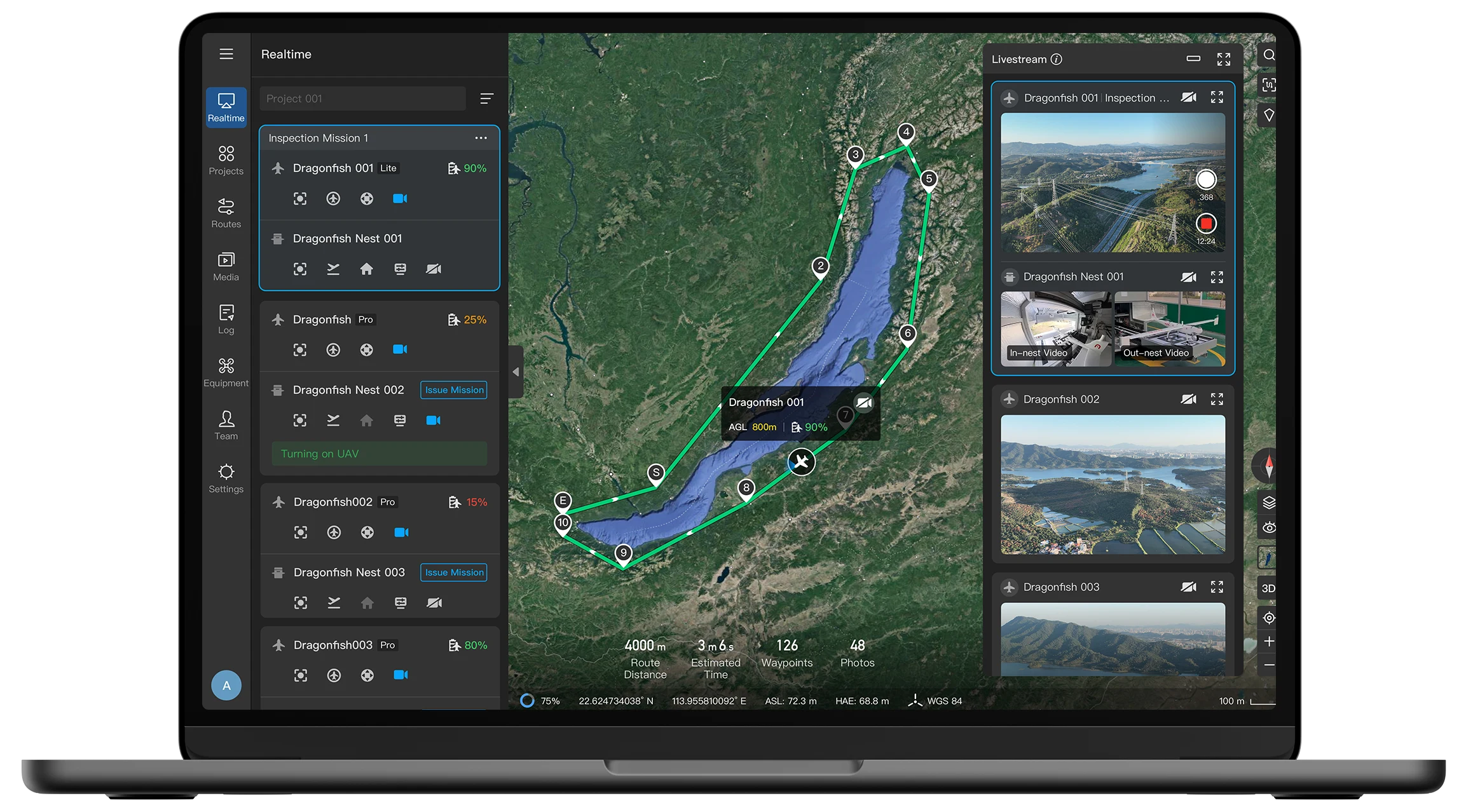The height and width of the screenshot is (812, 1466).
Task: Toggle Dragonfish003 Pro camera video
Action: tap(401, 675)
